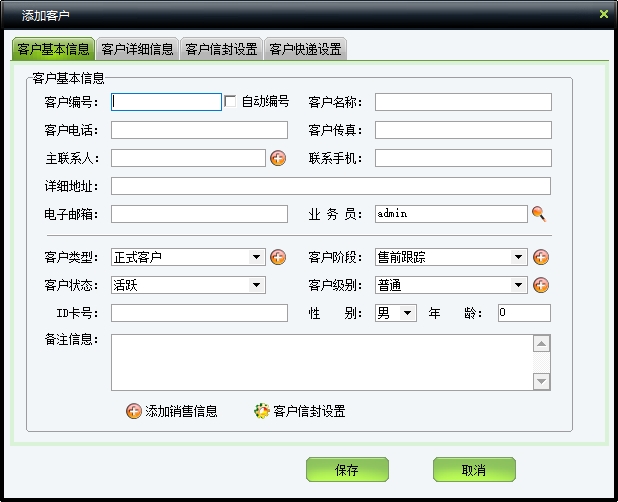This screenshot has height=502, width=618.
Task: Enable the 自动编号 checkbox
Action: coord(231,101)
